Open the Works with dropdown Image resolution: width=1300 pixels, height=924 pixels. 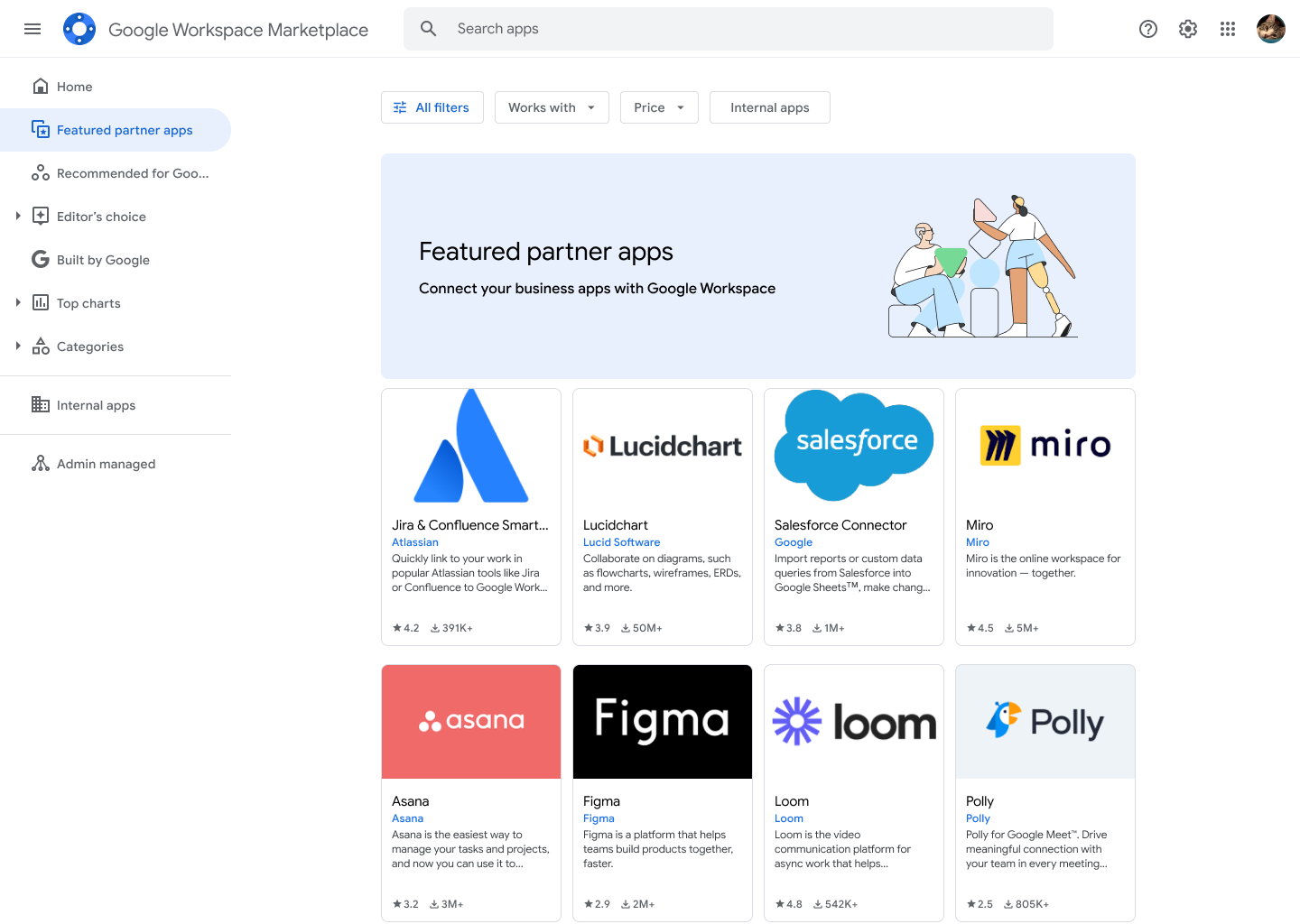[552, 107]
